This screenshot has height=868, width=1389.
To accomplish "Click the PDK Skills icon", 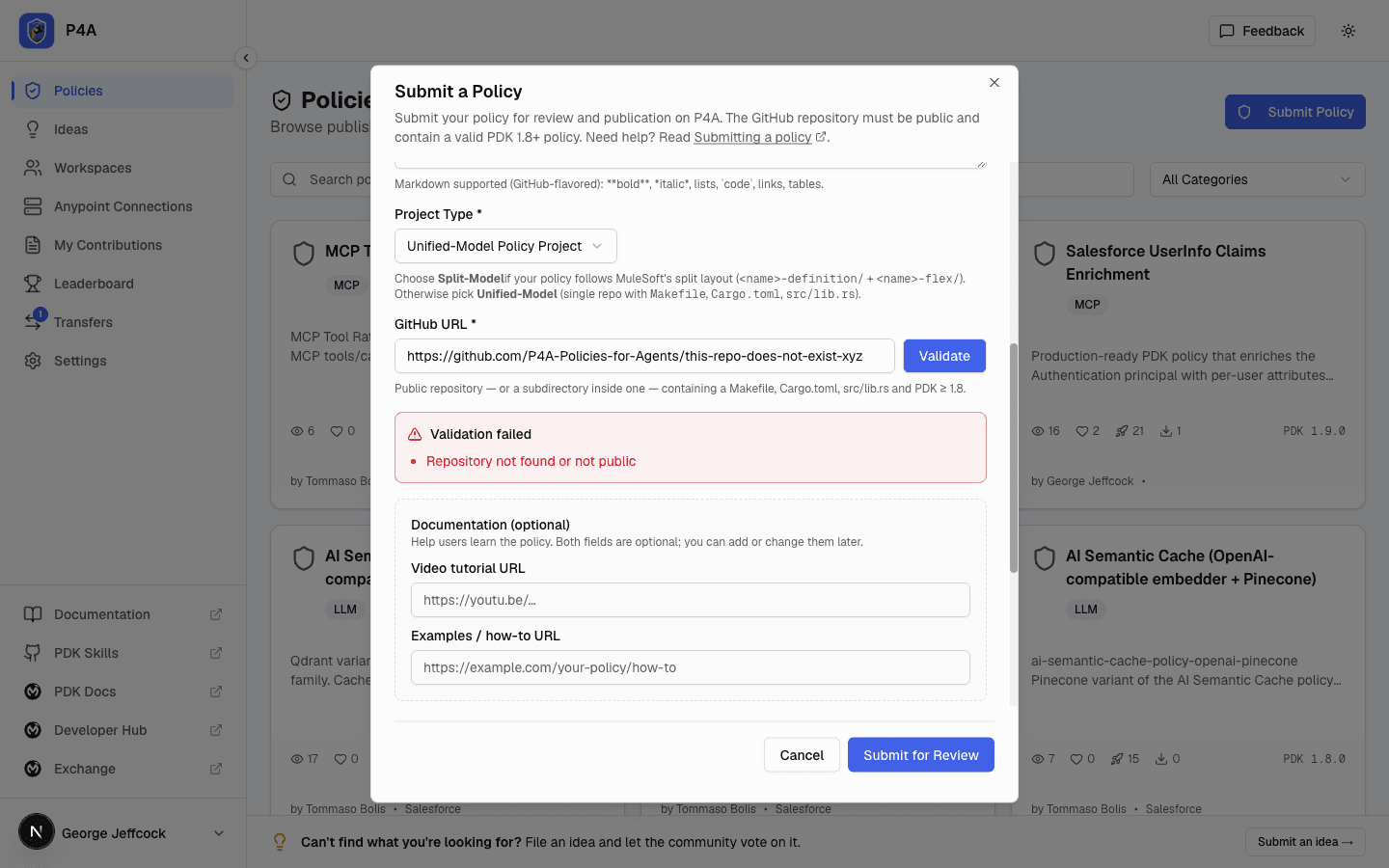I will [x=33, y=653].
